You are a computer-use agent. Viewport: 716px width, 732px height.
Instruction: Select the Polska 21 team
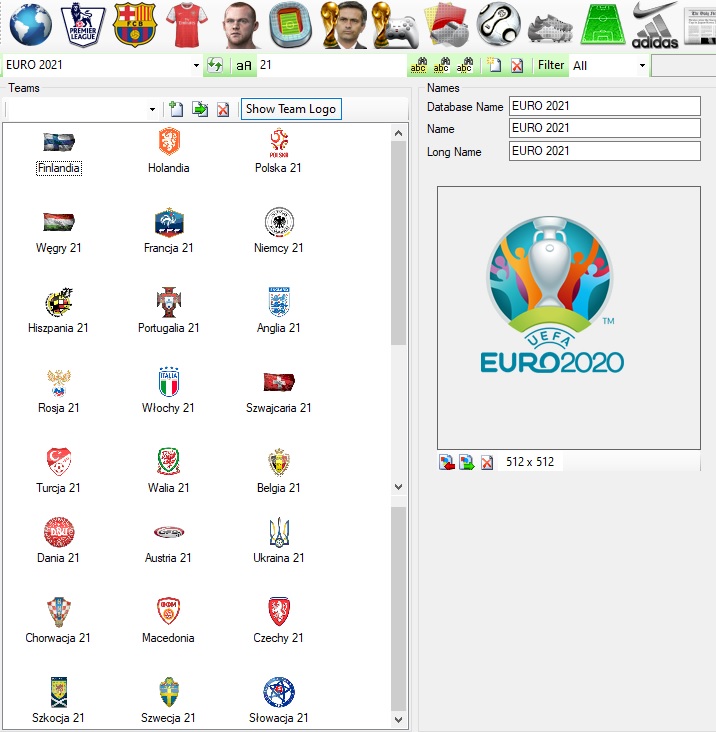click(x=278, y=150)
